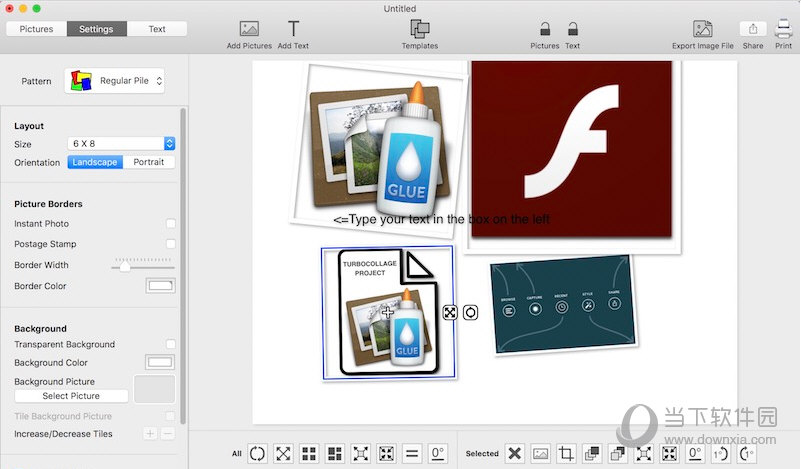Toggle the Pictures lock icon
The image size is (801, 469).
tap(545, 29)
